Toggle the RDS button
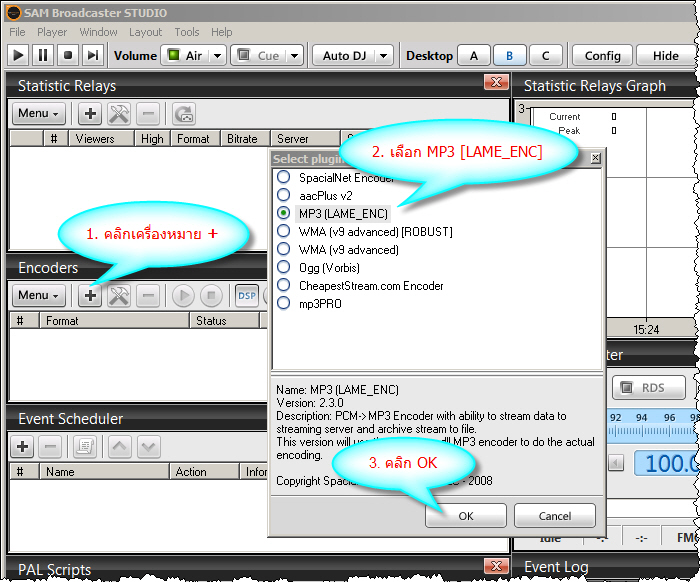This screenshot has height=582, width=700. tap(648, 387)
